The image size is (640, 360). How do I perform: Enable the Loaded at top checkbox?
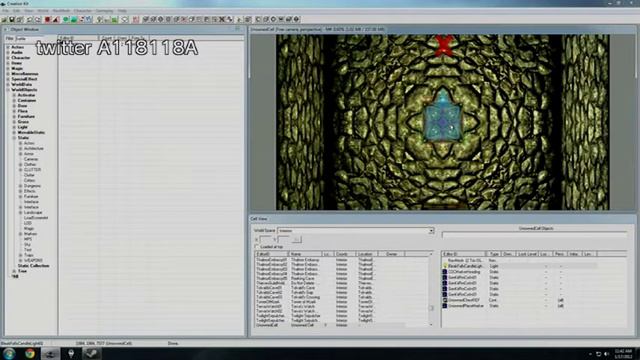pos(257,247)
